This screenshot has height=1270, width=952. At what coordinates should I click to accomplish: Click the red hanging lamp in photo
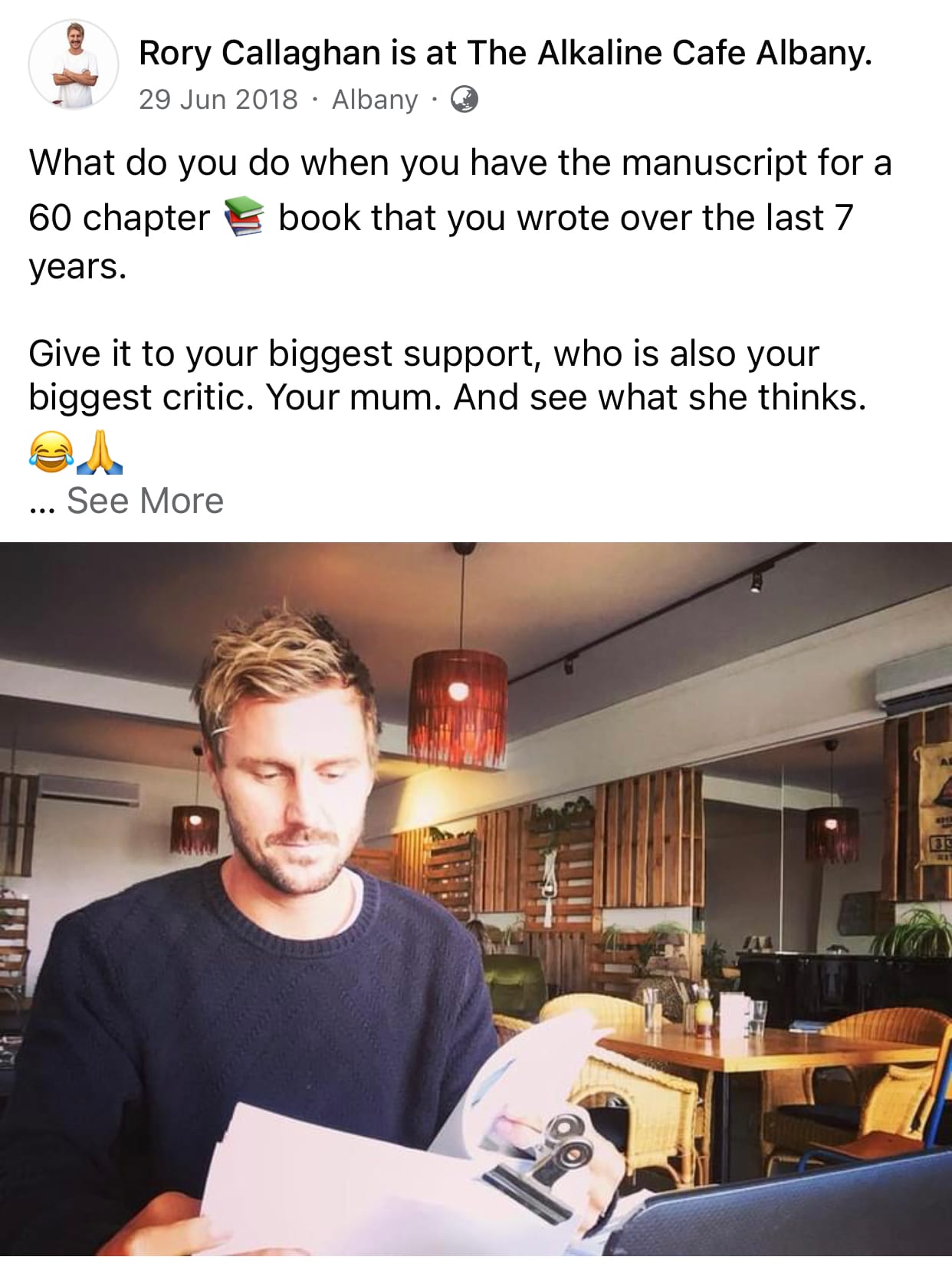click(458, 709)
